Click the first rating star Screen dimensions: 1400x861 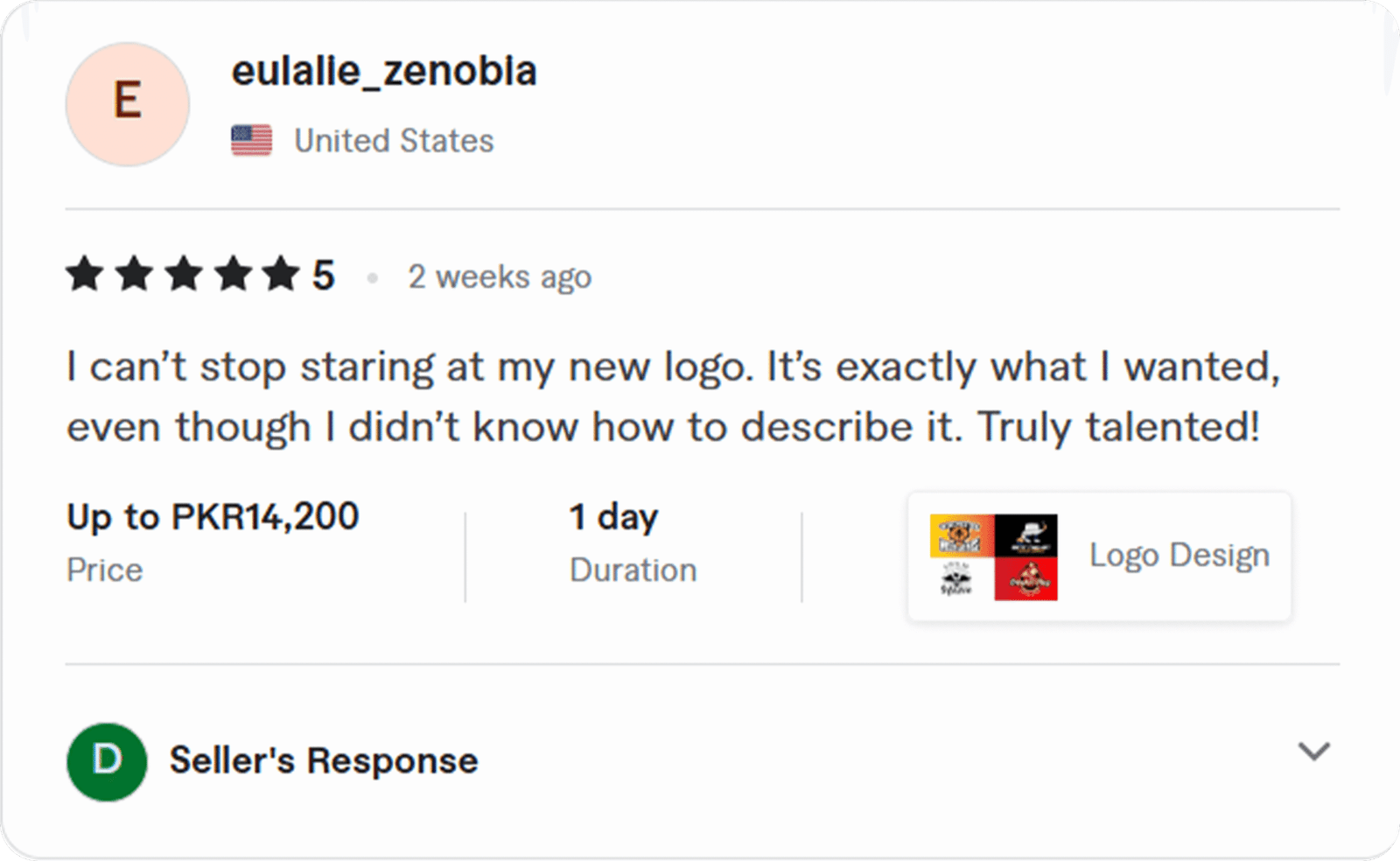85,275
